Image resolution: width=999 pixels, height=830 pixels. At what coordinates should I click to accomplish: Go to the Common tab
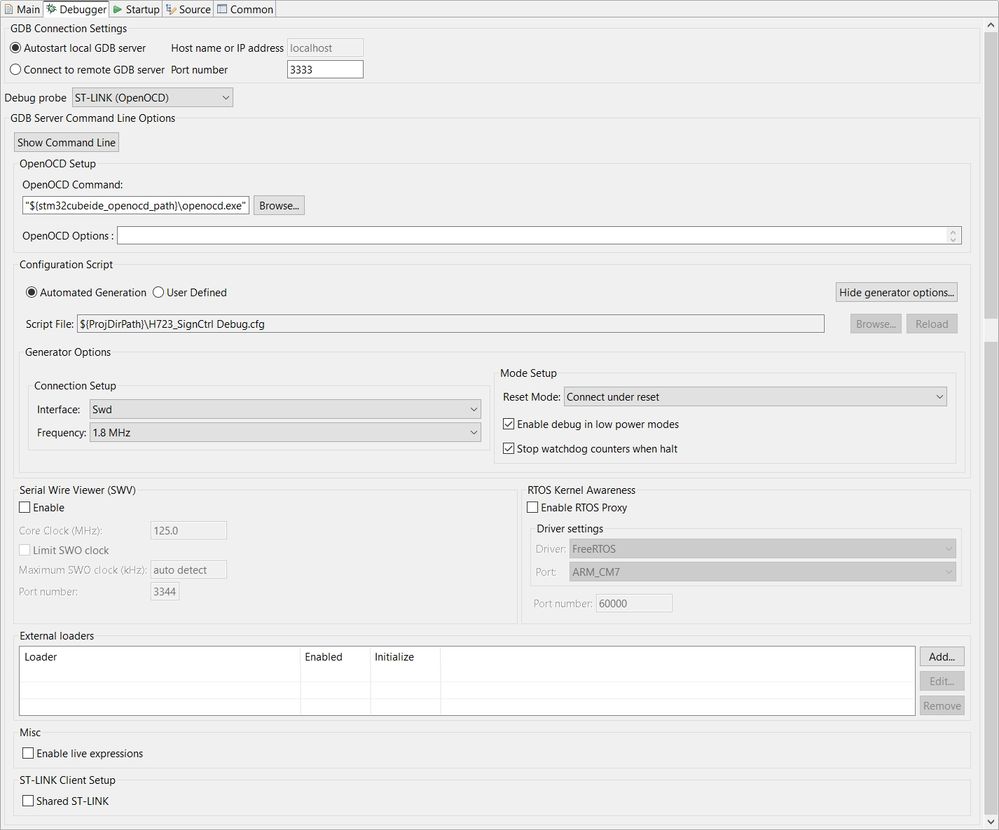point(245,9)
